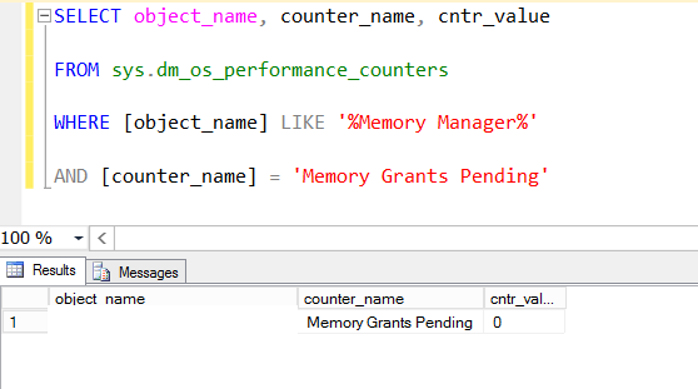Screen dimensions: 698x389
Task: Click the SELECT keyword in the editor
Action: (x=87, y=16)
